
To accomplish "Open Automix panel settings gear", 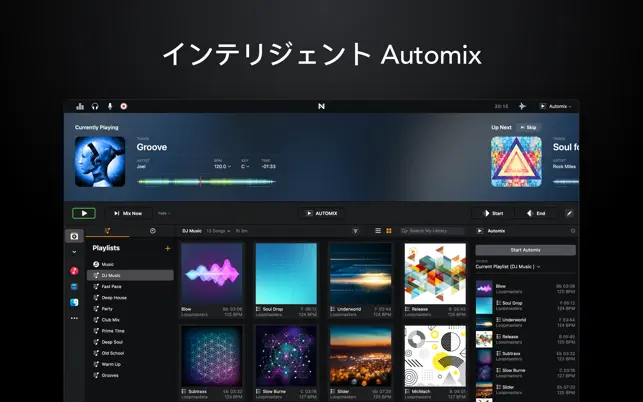I will (x=573, y=231).
